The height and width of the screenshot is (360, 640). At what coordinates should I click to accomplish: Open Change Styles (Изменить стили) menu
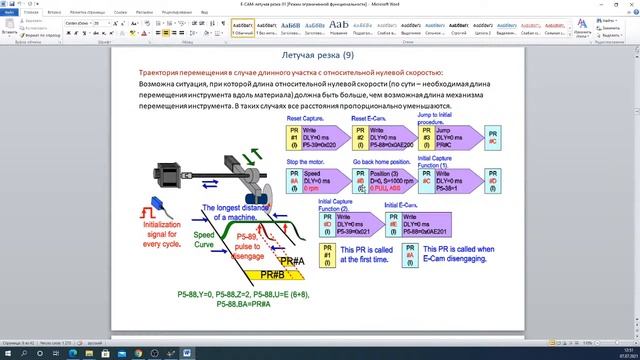coord(582,28)
